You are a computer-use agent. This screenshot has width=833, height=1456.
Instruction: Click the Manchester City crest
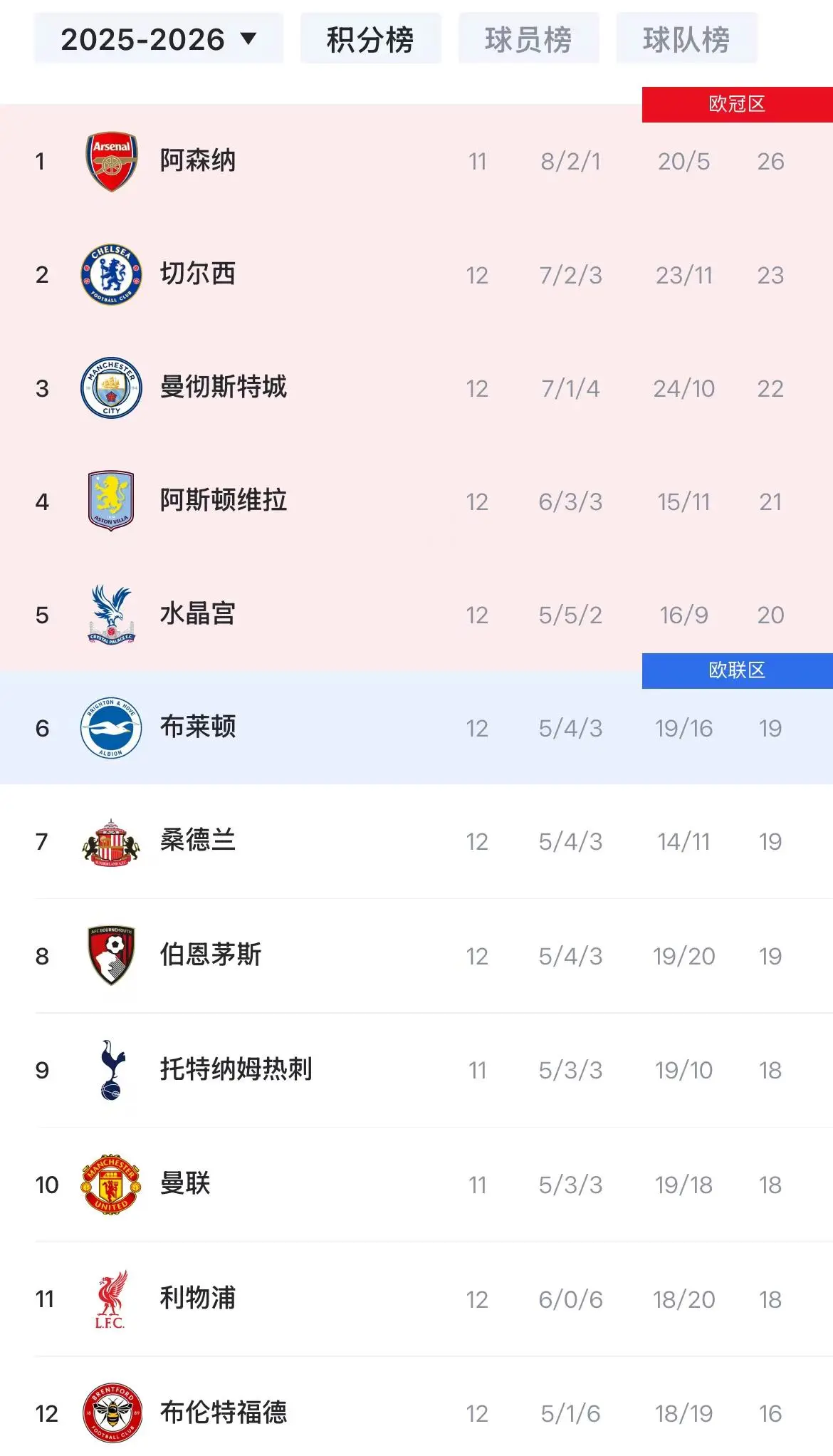pyautogui.click(x=111, y=388)
